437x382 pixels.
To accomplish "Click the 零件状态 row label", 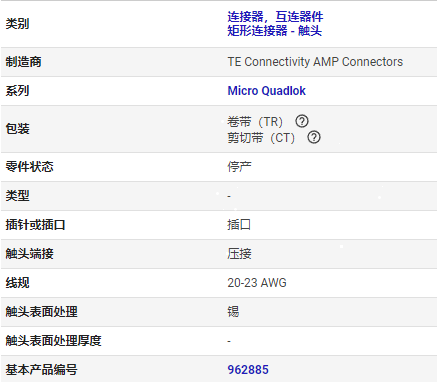I will (29, 166).
